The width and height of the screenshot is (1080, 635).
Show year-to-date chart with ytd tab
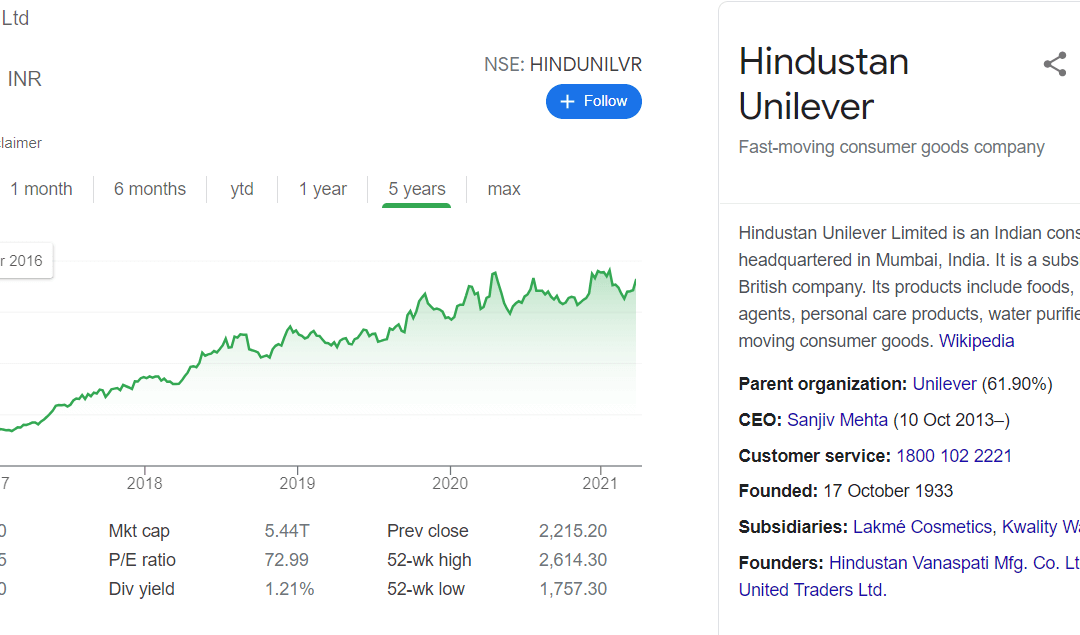point(242,189)
